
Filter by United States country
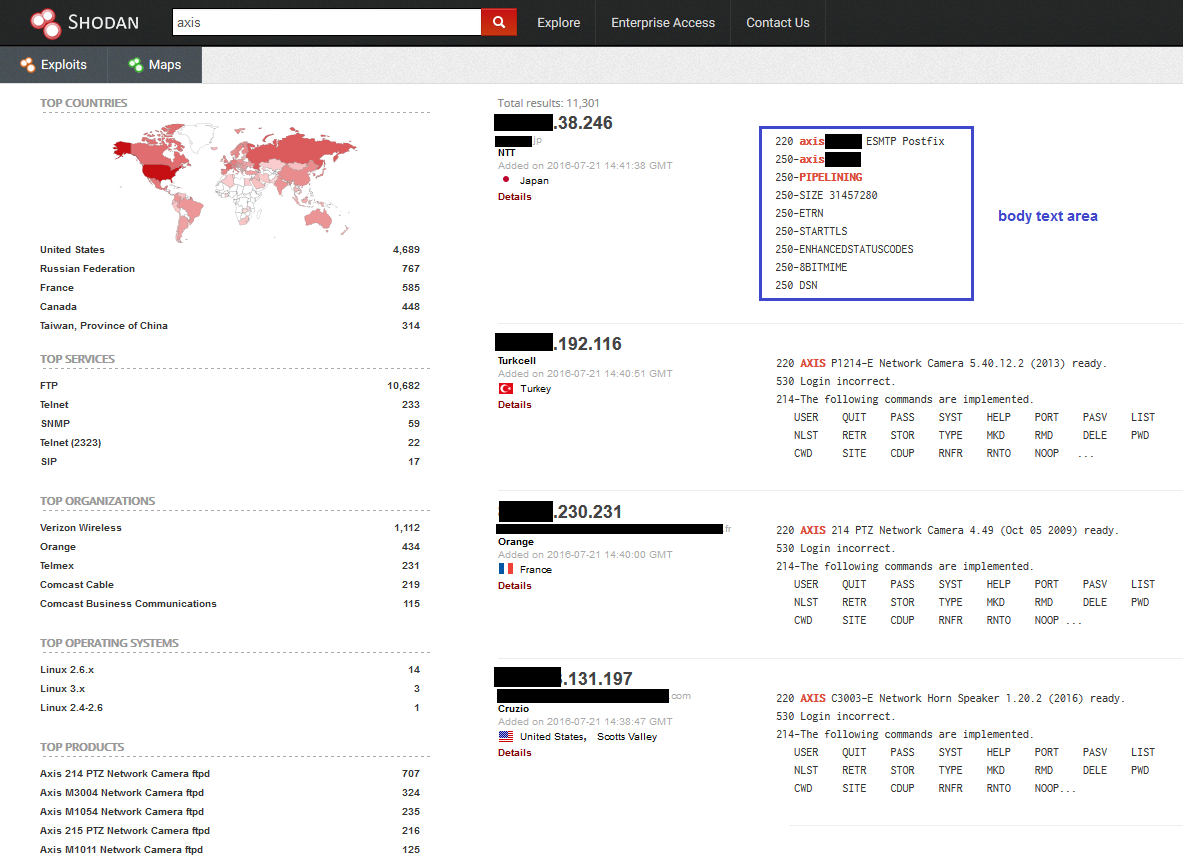coord(72,250)
